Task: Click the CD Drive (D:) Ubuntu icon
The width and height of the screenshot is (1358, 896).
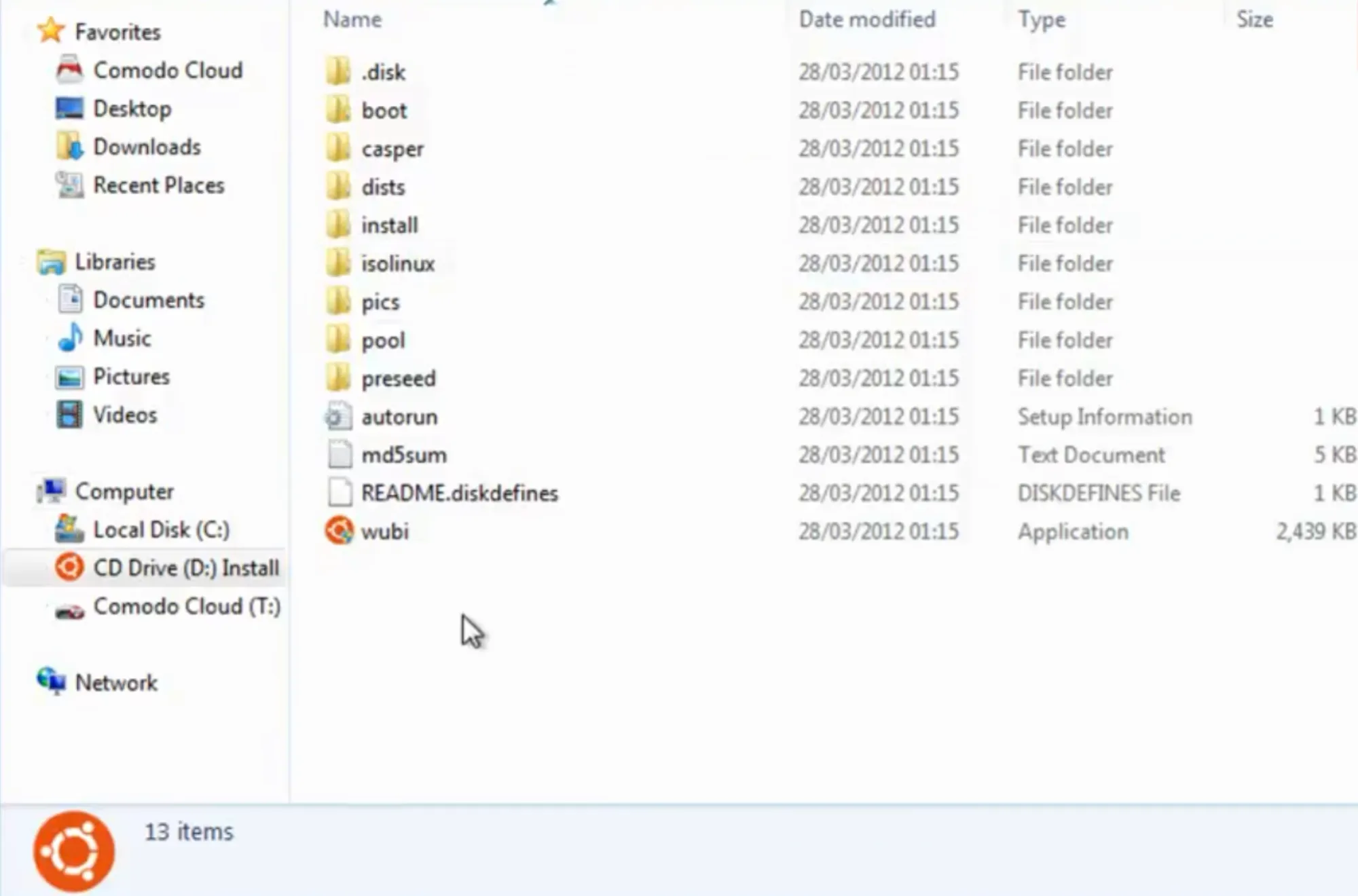Action: pos(69,567)
